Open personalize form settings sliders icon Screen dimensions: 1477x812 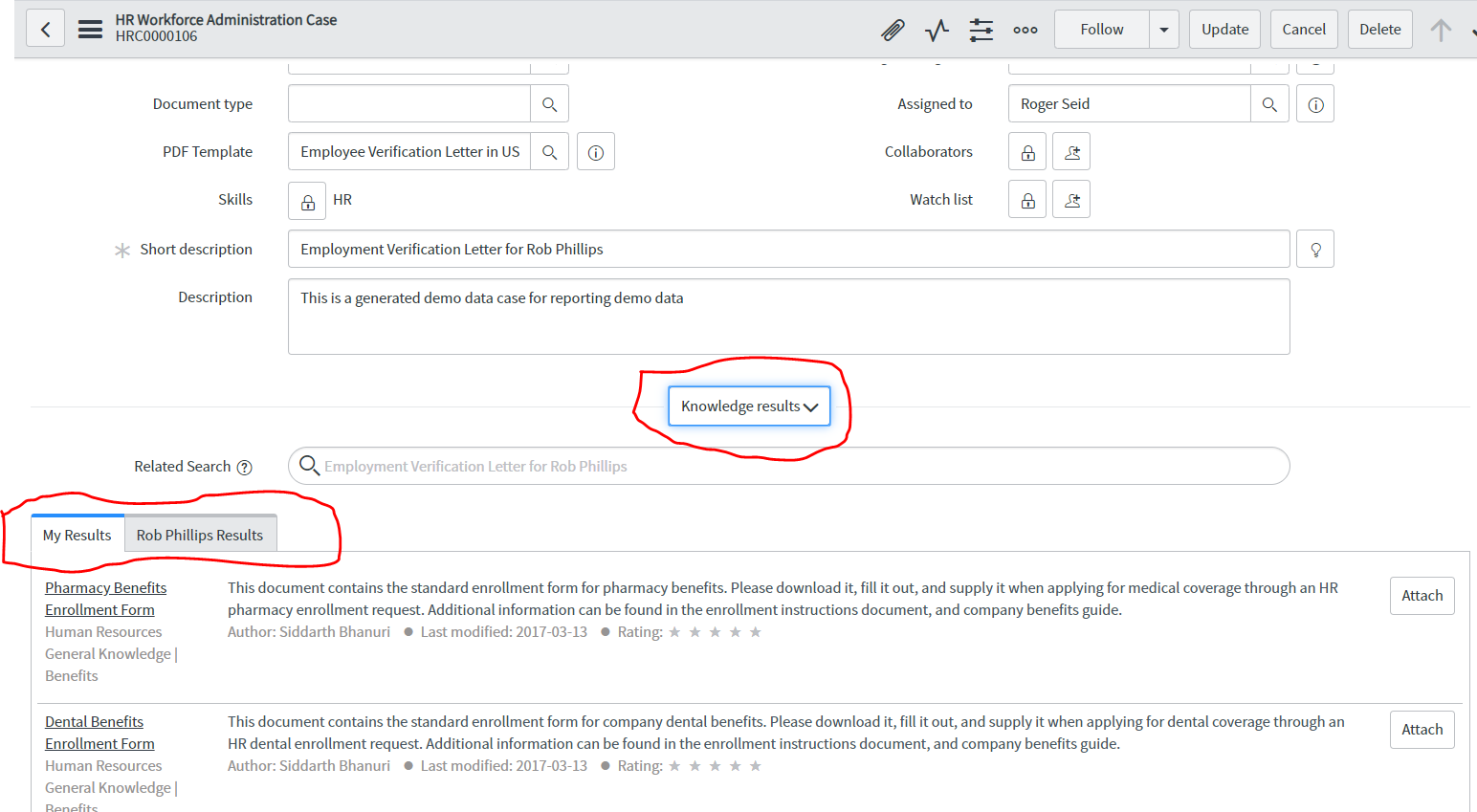pyautogui.click(x=981, y=30)
